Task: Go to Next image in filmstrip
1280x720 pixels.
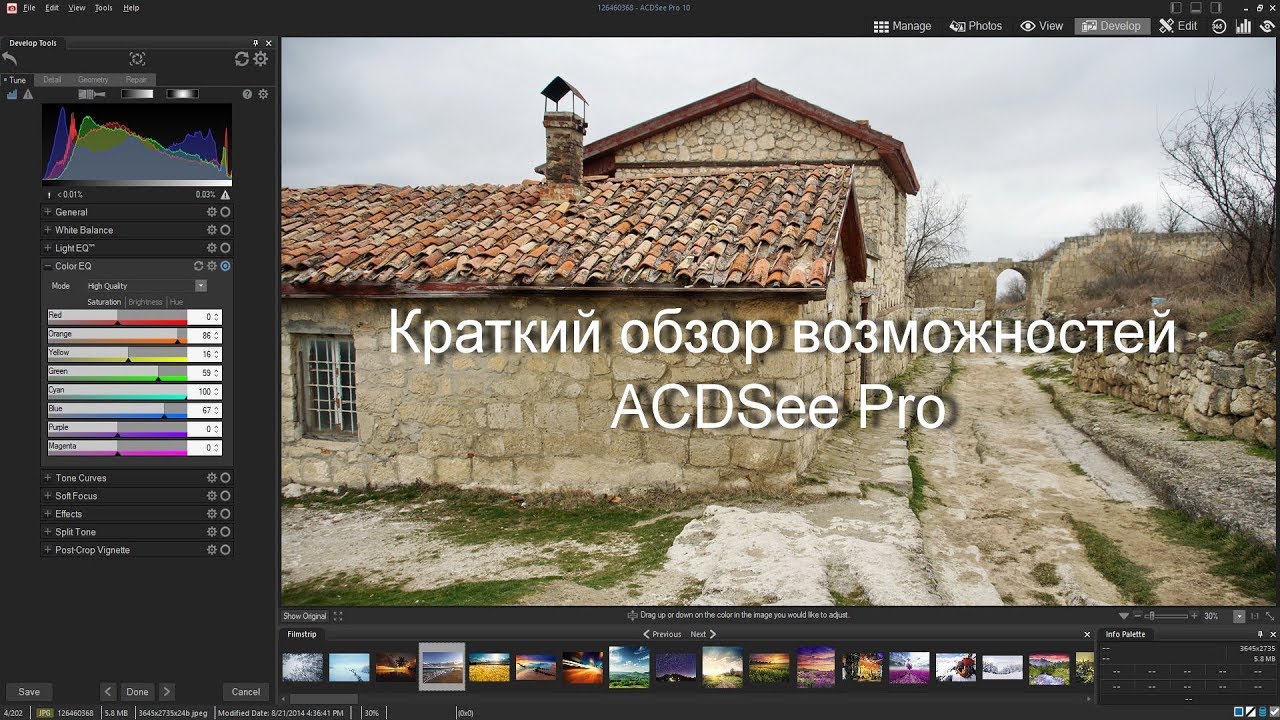Action: (703, 634)
